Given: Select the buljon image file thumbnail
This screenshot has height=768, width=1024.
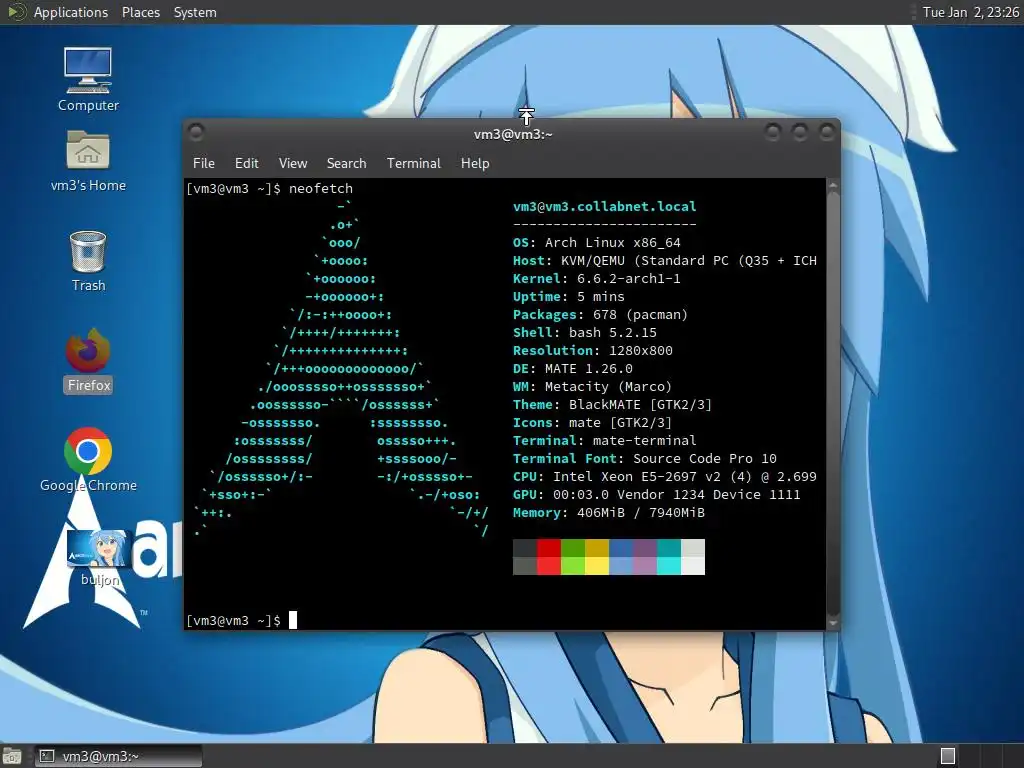Looking at the screenshot, I should [x=99, y=549].
